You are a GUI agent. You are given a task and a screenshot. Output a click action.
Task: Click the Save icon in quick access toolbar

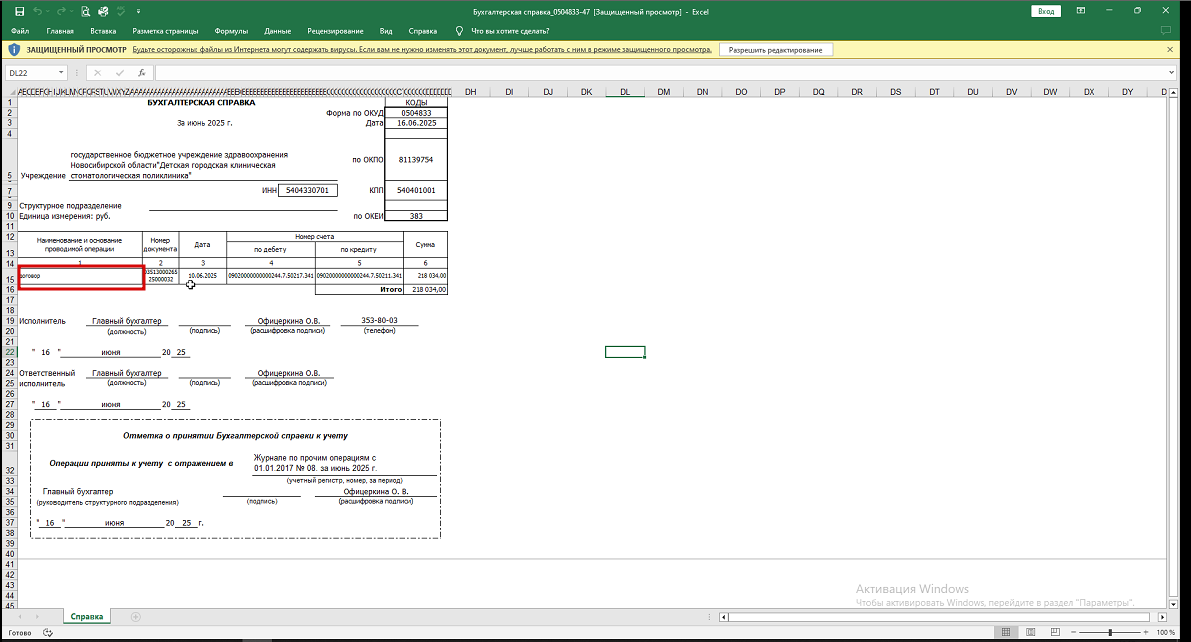(20, 11)
